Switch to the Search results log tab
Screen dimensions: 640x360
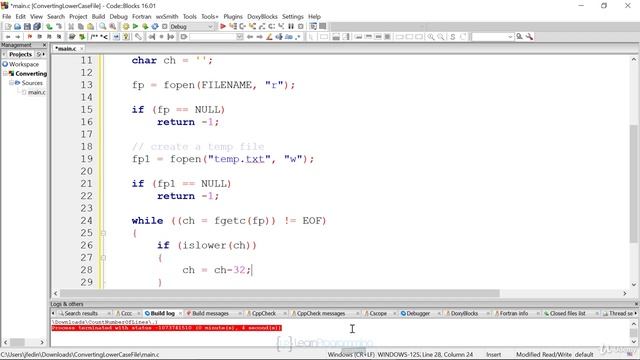coord(81,313)
